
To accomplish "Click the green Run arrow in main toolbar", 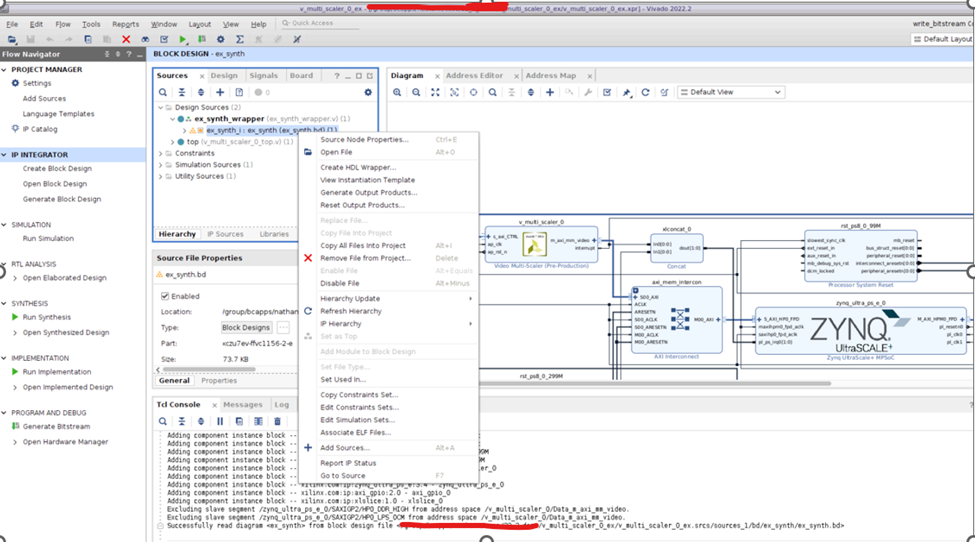I will (x=183, y=39).
